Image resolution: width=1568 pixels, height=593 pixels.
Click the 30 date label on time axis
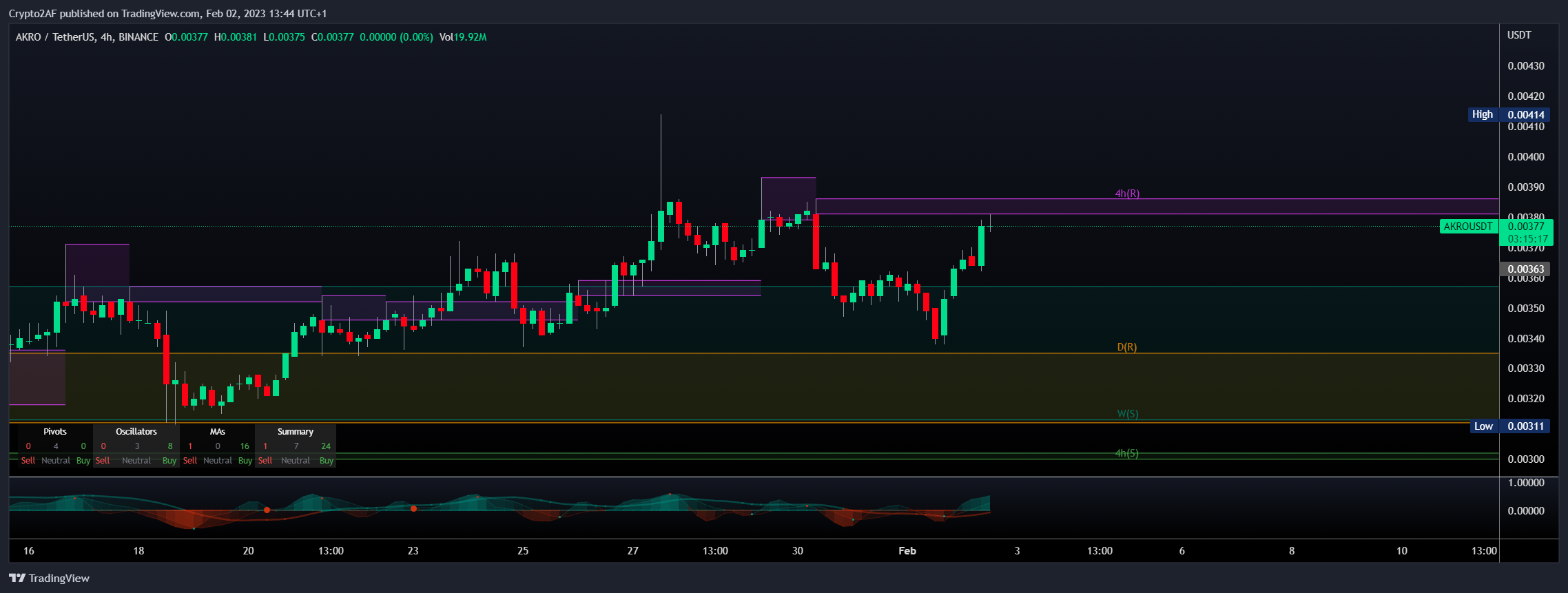798,551
